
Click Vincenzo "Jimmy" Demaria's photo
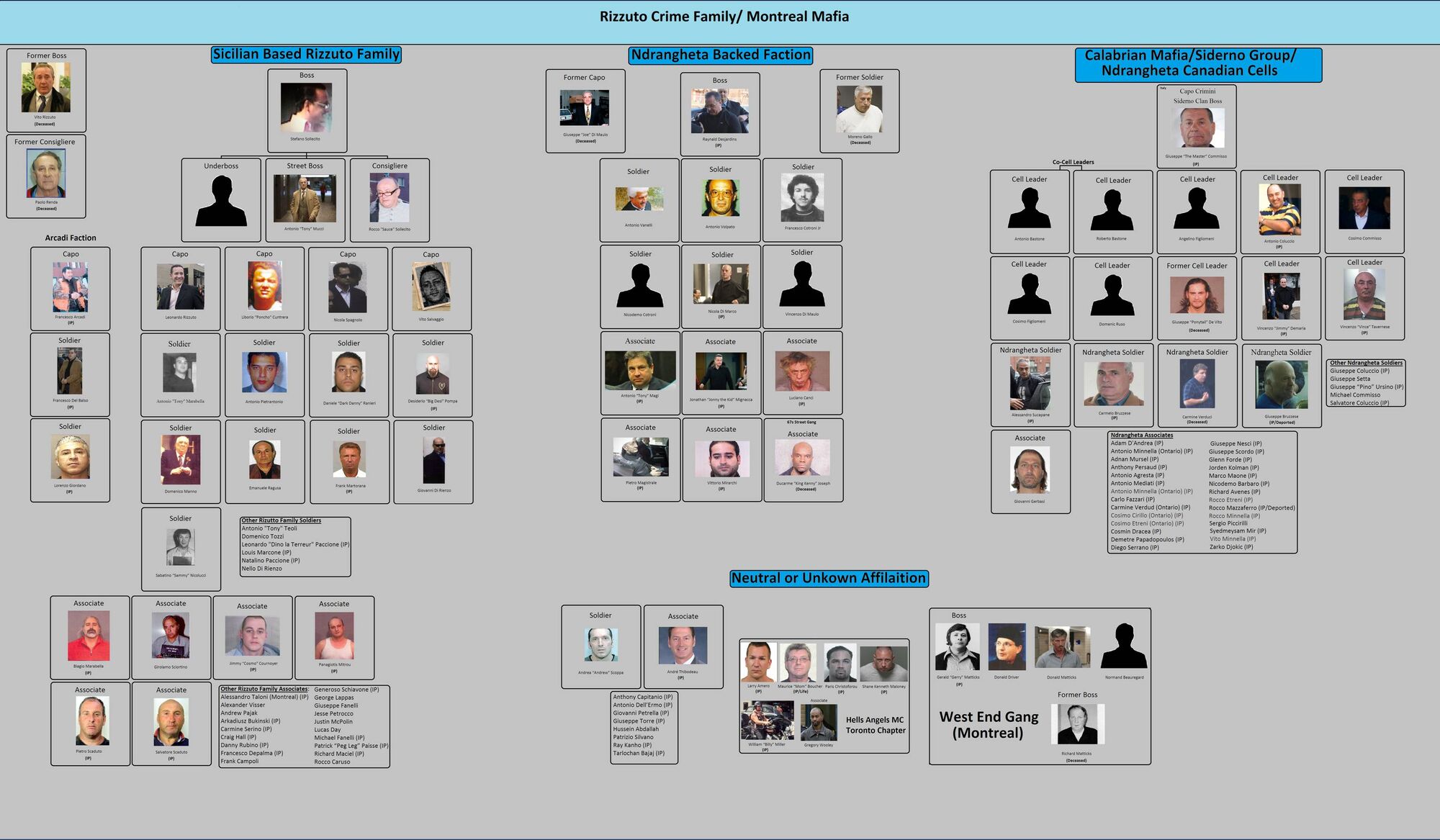[x=1281, y=297]
